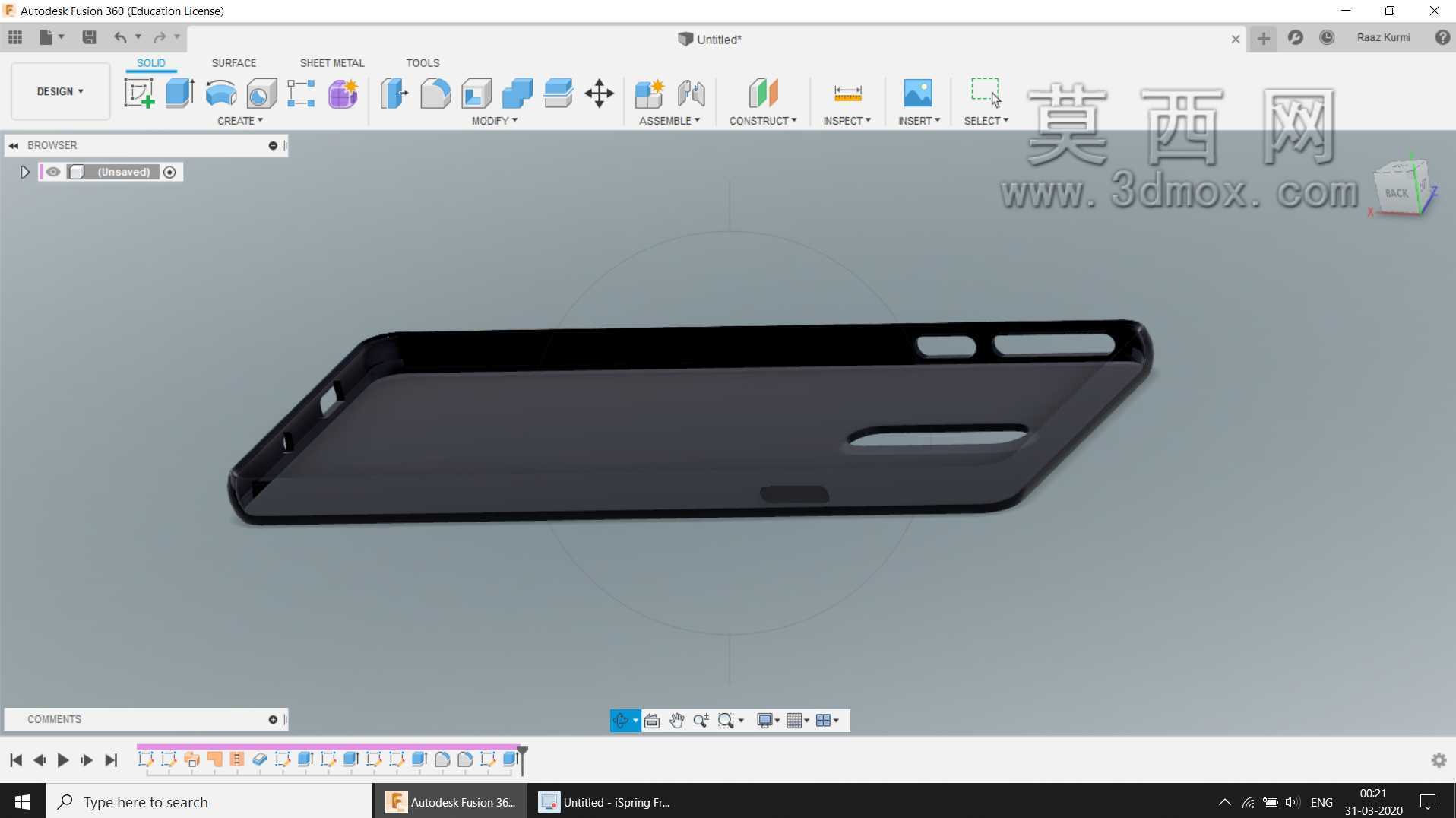The height and width of the screenshot is (818, 1456).
Task: Activate the Zoom magnifier tool
Action: [x=701, y=721]
